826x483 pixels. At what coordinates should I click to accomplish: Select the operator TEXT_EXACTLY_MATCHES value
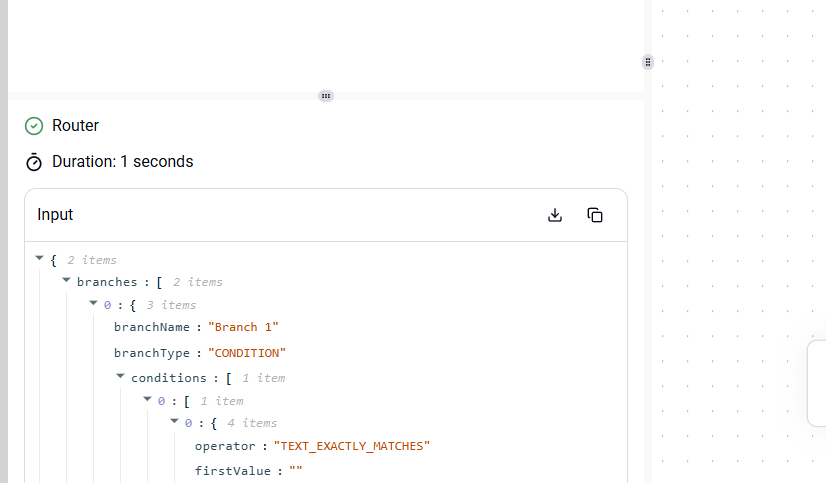point(352,446)
